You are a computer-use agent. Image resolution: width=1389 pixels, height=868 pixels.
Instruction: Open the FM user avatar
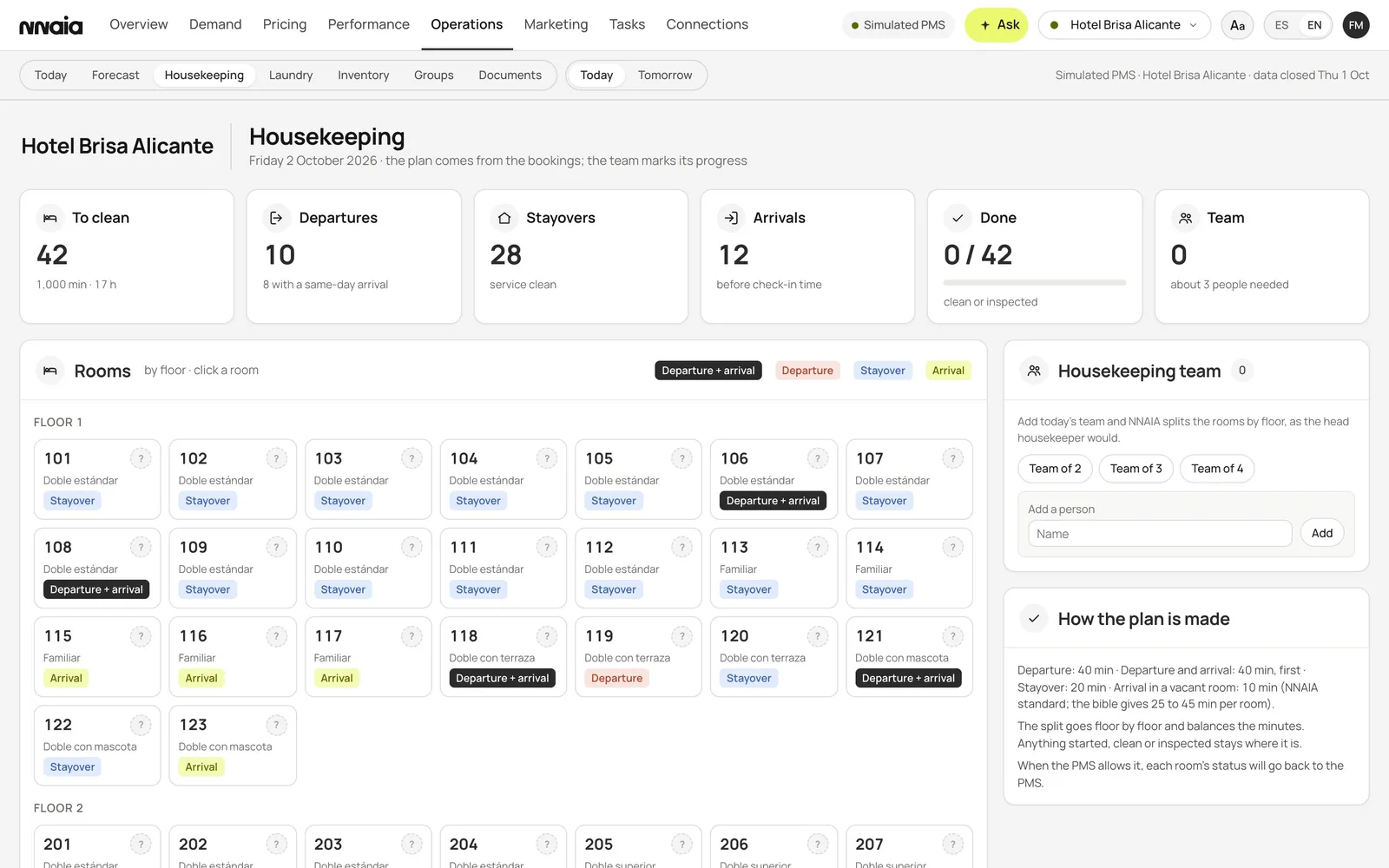(1356, 25)
